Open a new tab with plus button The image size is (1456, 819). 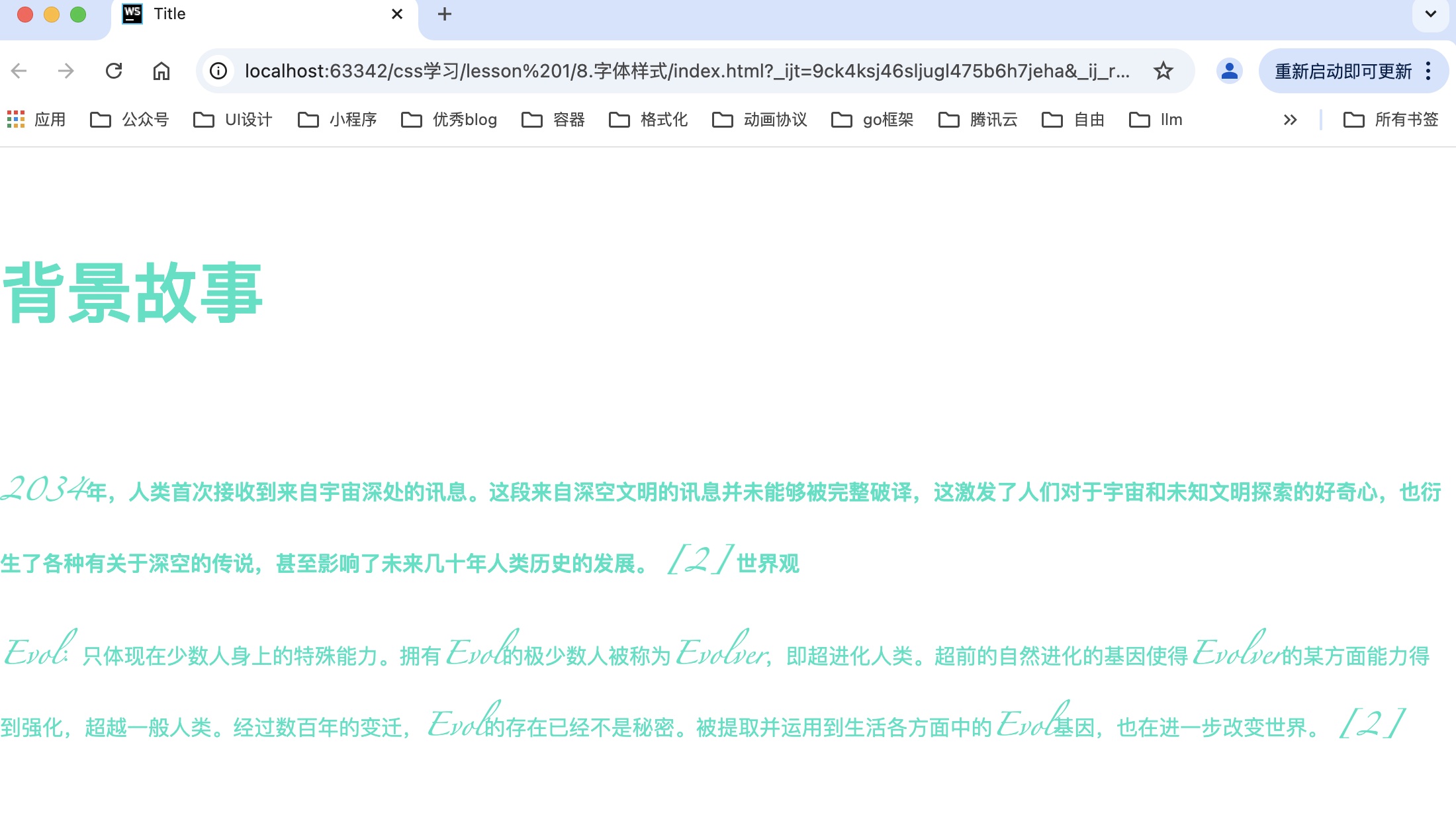(x=445, y=14)
